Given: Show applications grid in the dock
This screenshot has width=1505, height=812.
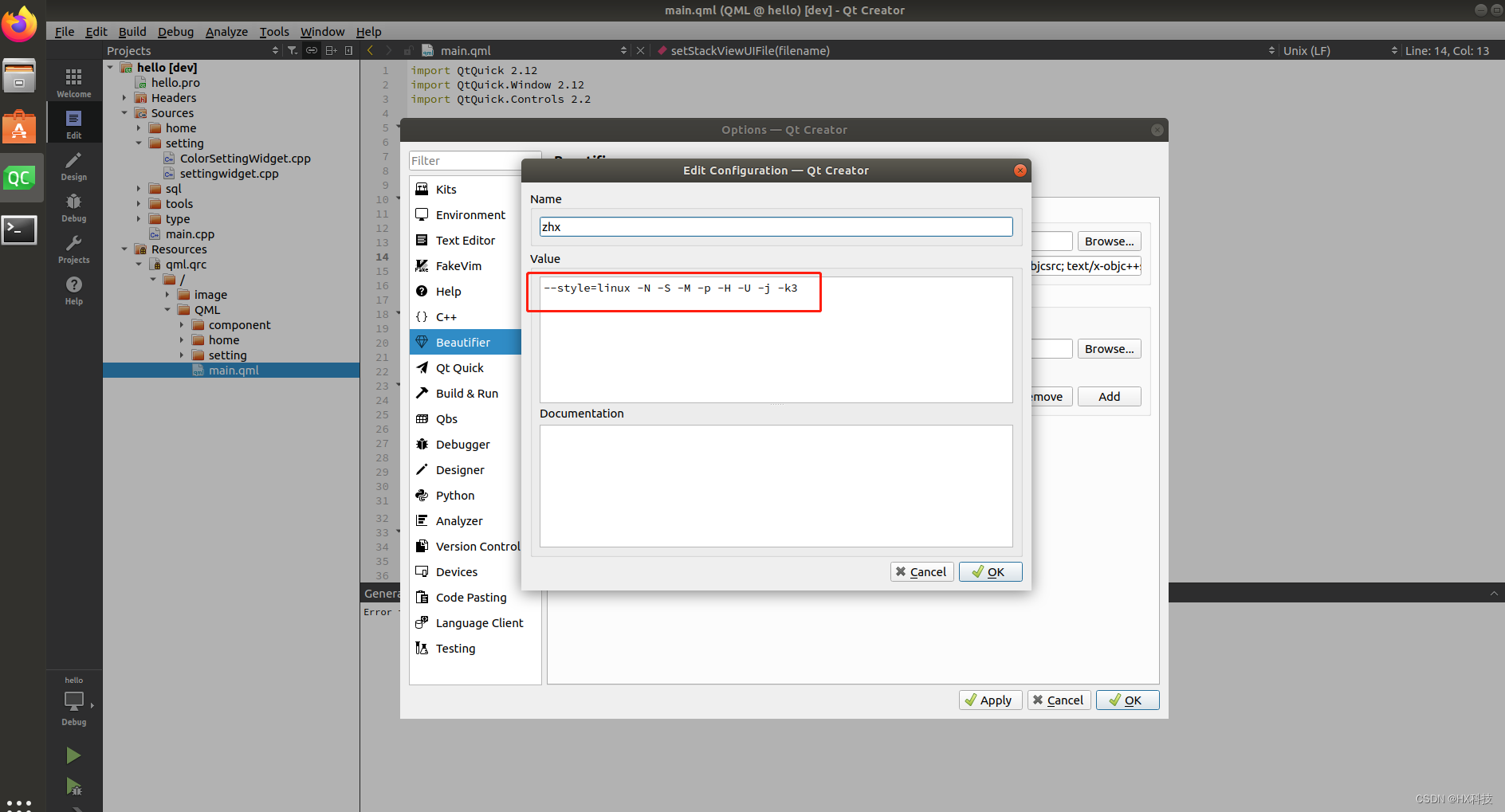Looking at the screenshot, I should point(19,805).
